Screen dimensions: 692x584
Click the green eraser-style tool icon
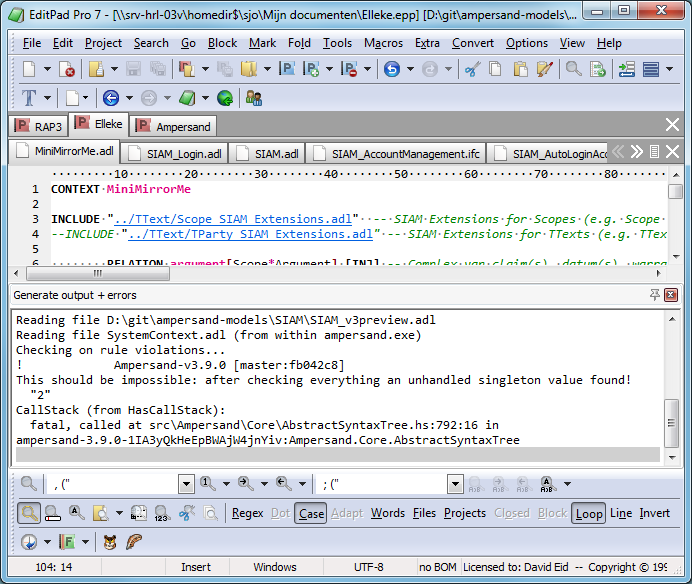(x=187, y=98)
